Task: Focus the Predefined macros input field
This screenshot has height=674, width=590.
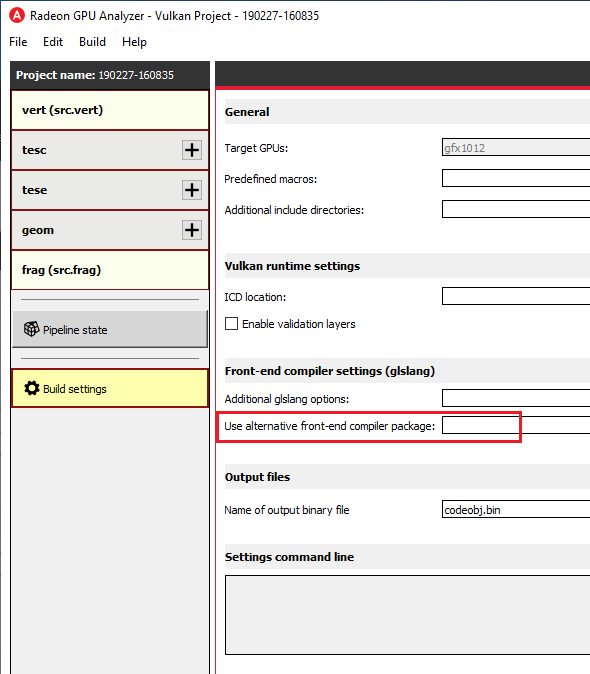Action: [516, 178]
